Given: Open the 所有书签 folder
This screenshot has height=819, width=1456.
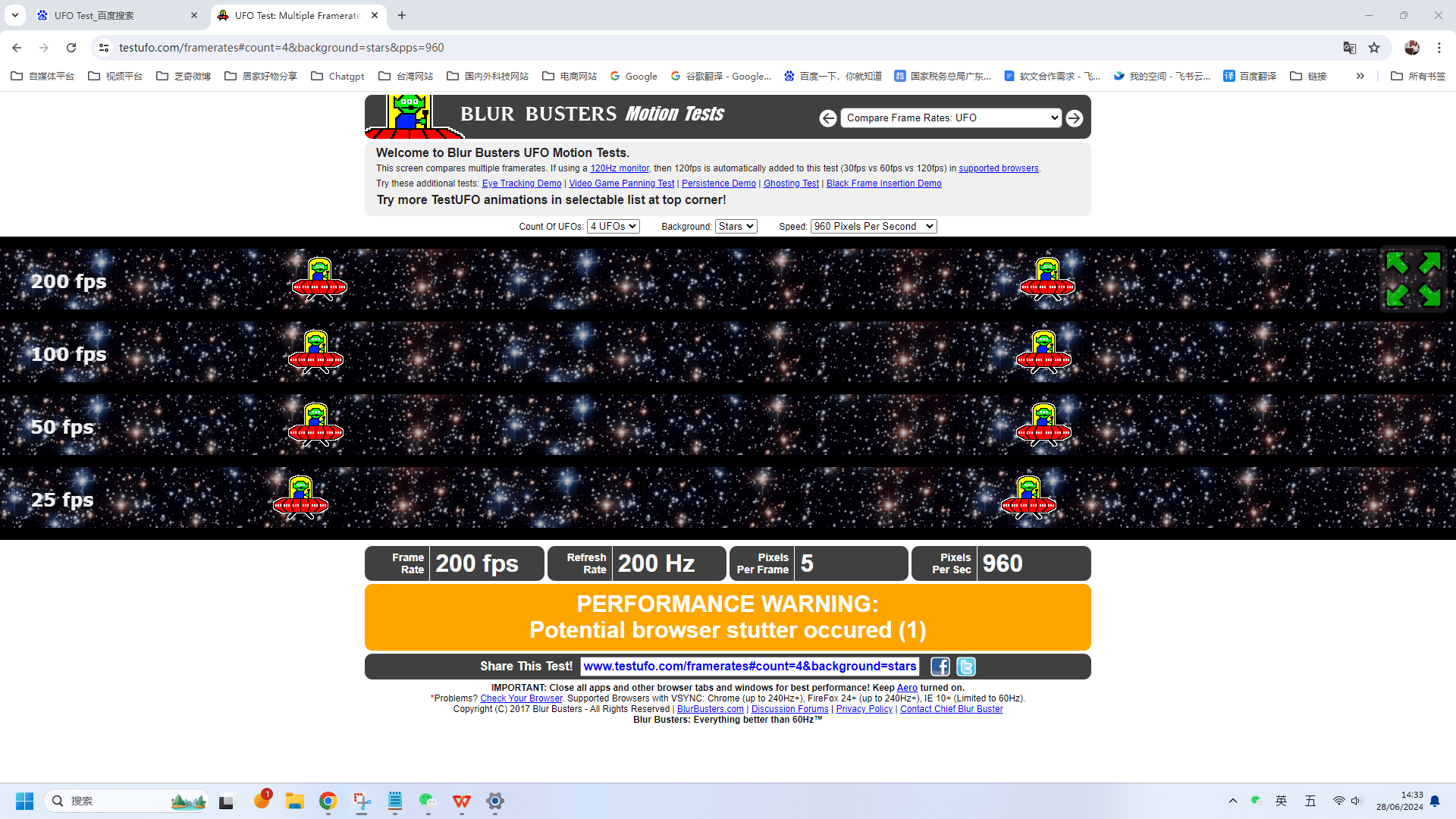Looking at the screenshot, I should pyautogui.click(x=1418, y=76).
